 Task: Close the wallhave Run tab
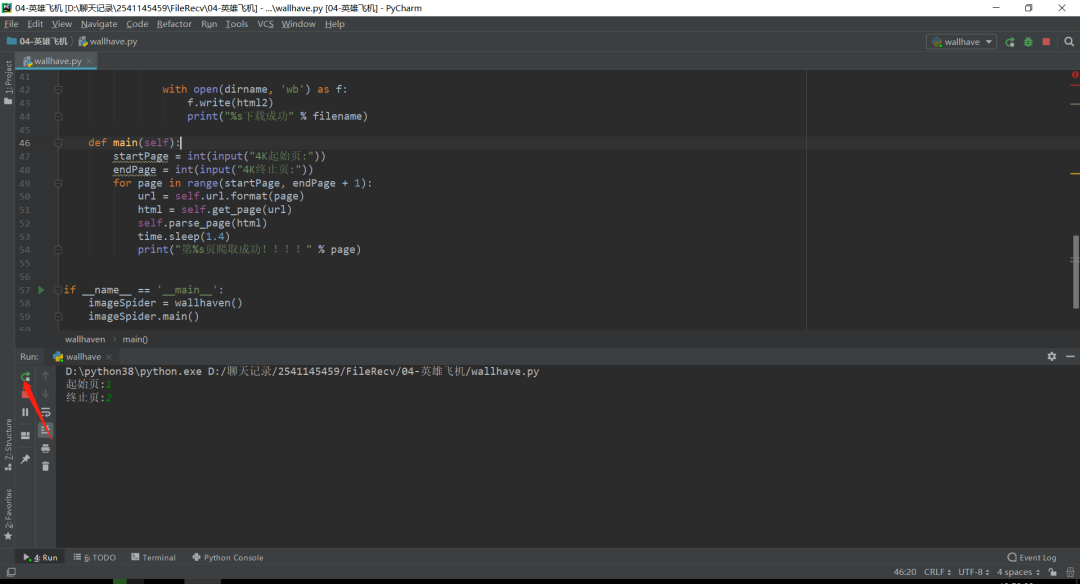(109, 357)
